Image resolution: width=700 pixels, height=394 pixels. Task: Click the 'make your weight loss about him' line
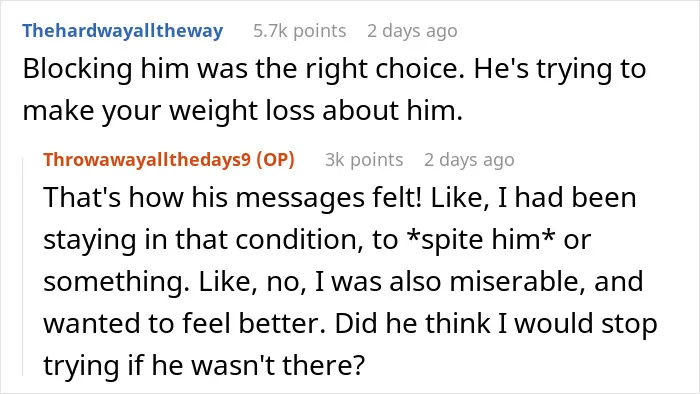tap(242, 111)
